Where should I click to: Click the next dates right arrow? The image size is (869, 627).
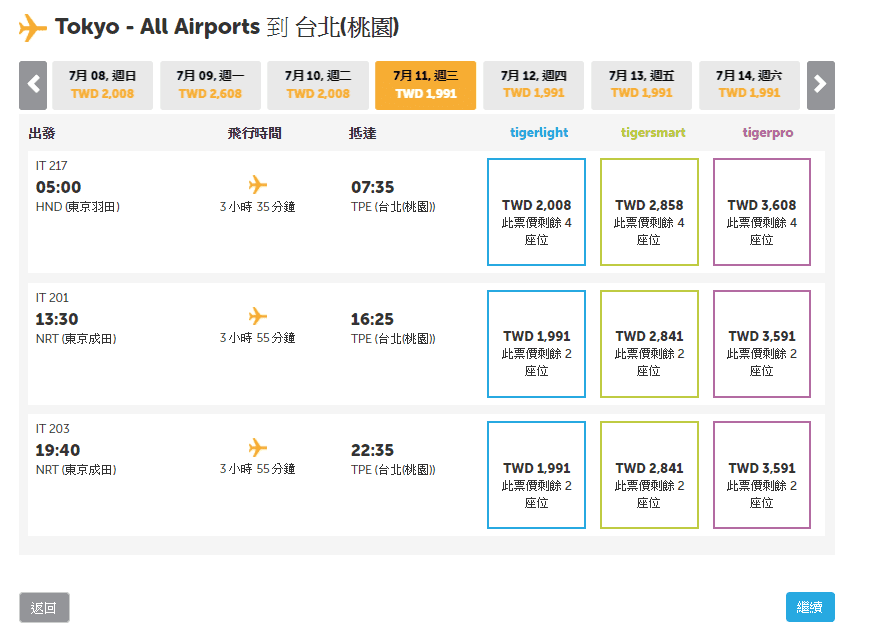pyautogui.click(x=820, y=85)
